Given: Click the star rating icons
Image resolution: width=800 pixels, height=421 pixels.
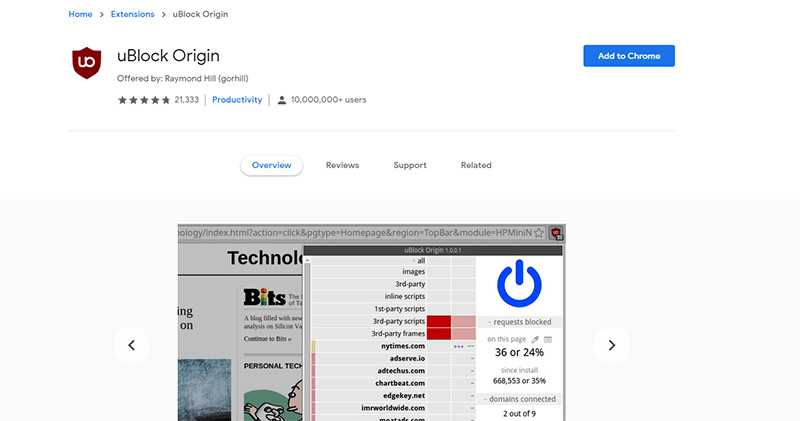Looking at the screenshot, I should 144,100.
